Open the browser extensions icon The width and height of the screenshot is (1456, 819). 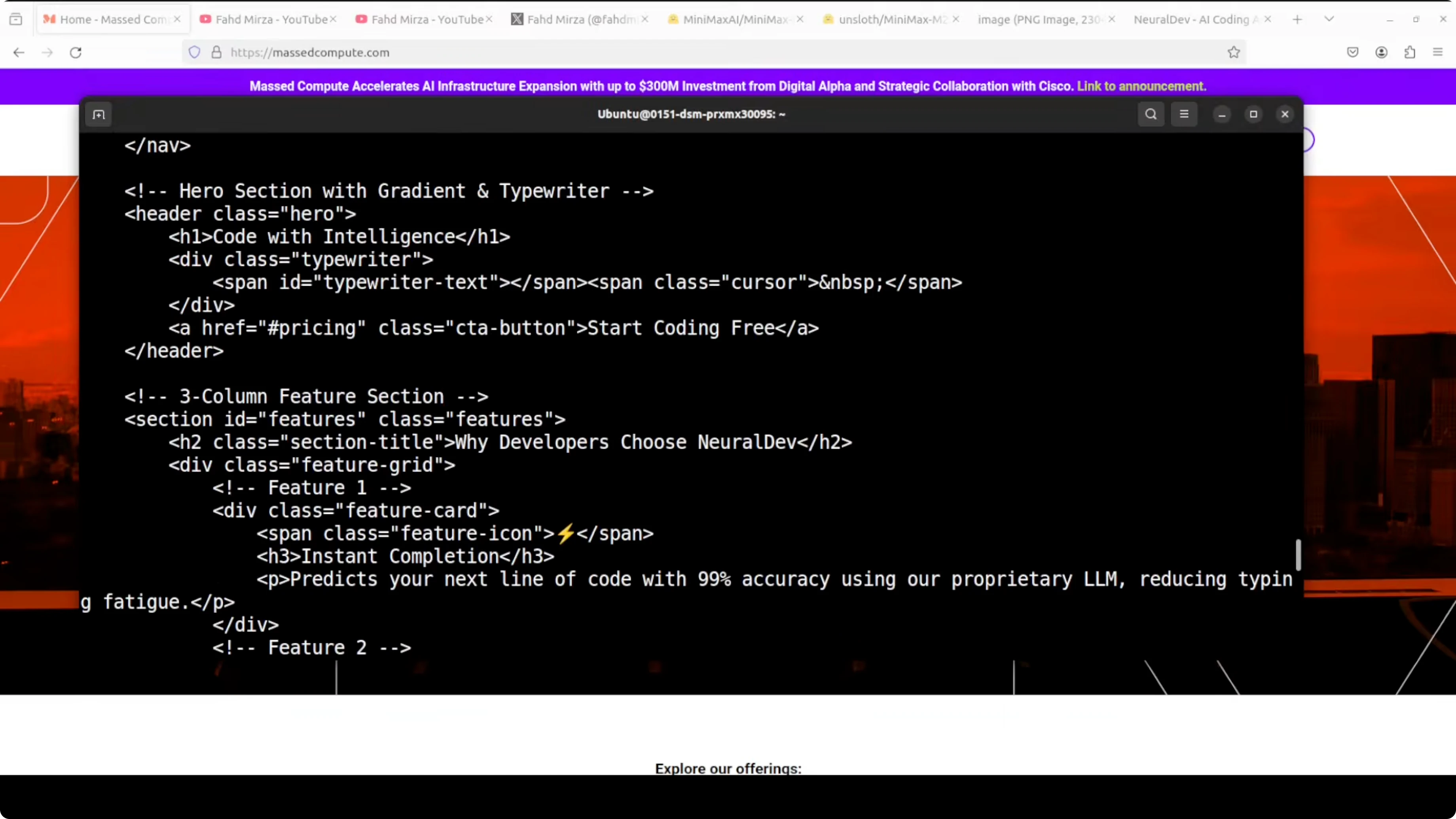(1410, 52)
